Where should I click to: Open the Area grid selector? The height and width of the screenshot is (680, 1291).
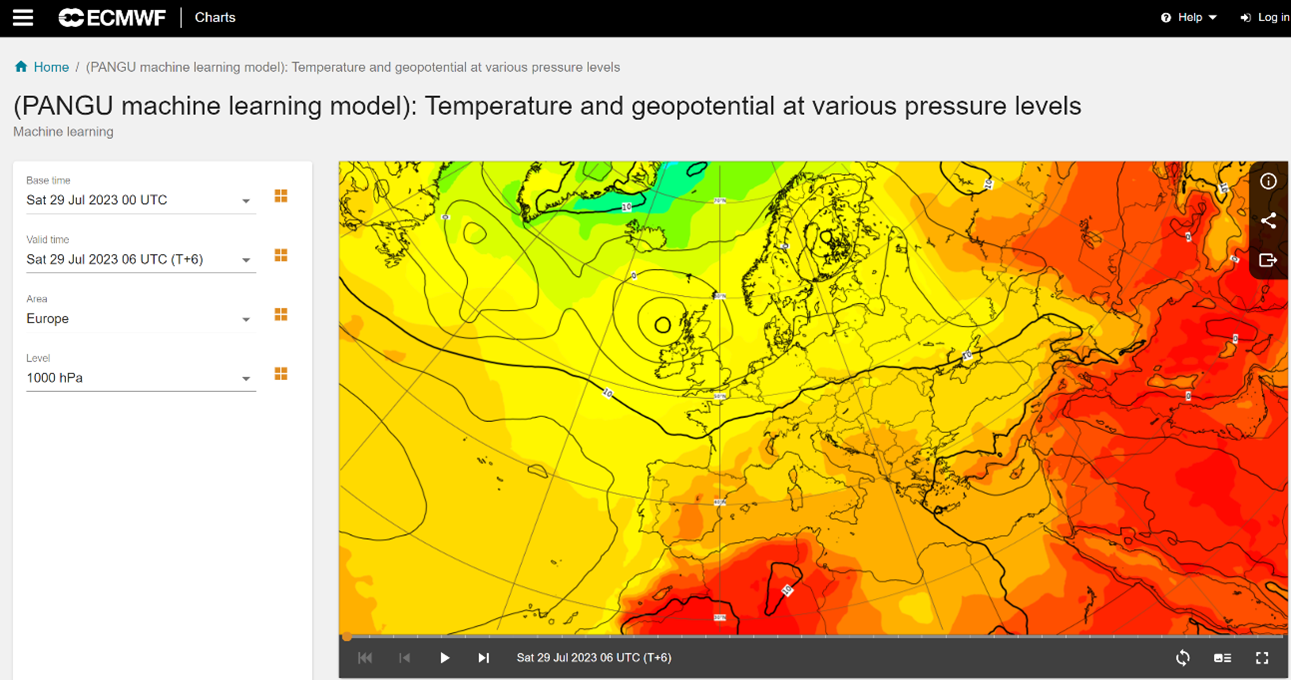(x=281, y=314)
